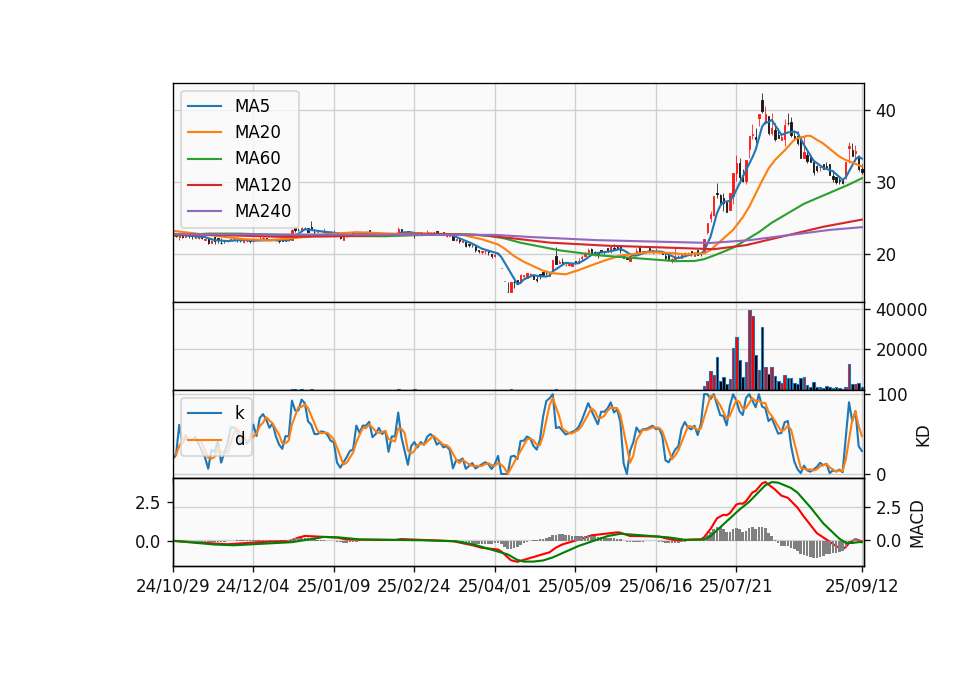Click the MA5 legend label

[x=252, y=106]
